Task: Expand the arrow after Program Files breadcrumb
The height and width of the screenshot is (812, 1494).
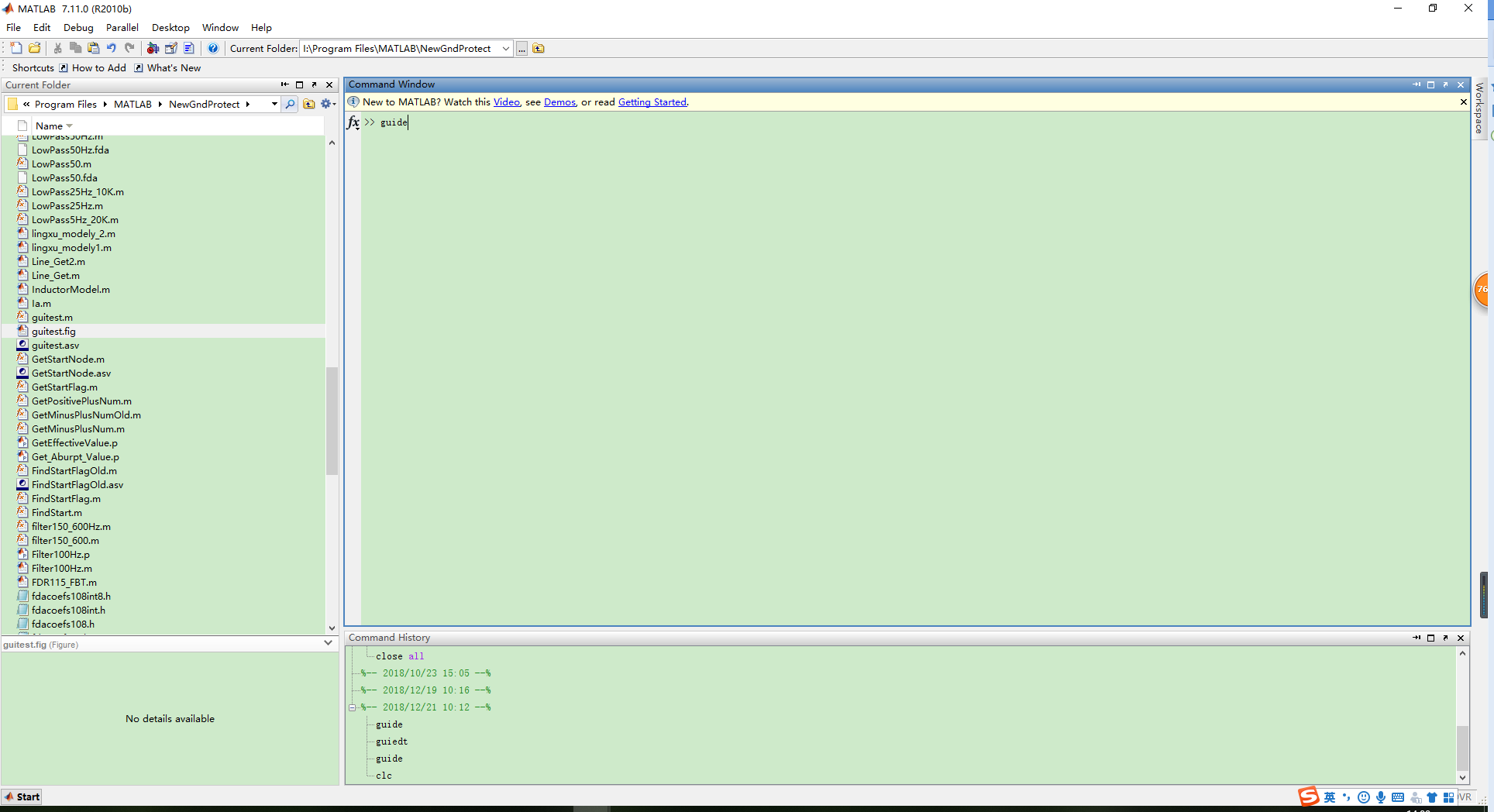Action: (x=105, y=104)
